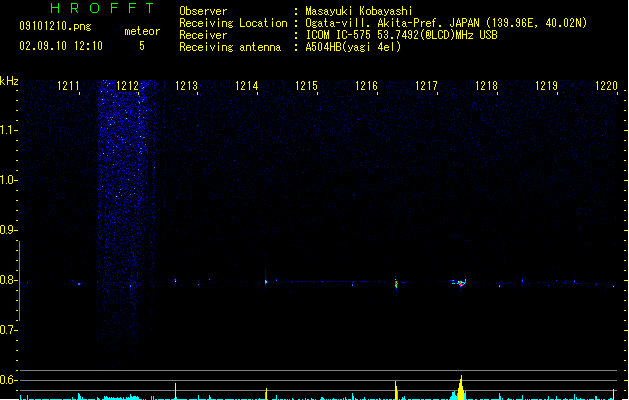The height and width of the screenshot is (400, 629).
Task: Click the echo spot after 1214
Action: 266,282
